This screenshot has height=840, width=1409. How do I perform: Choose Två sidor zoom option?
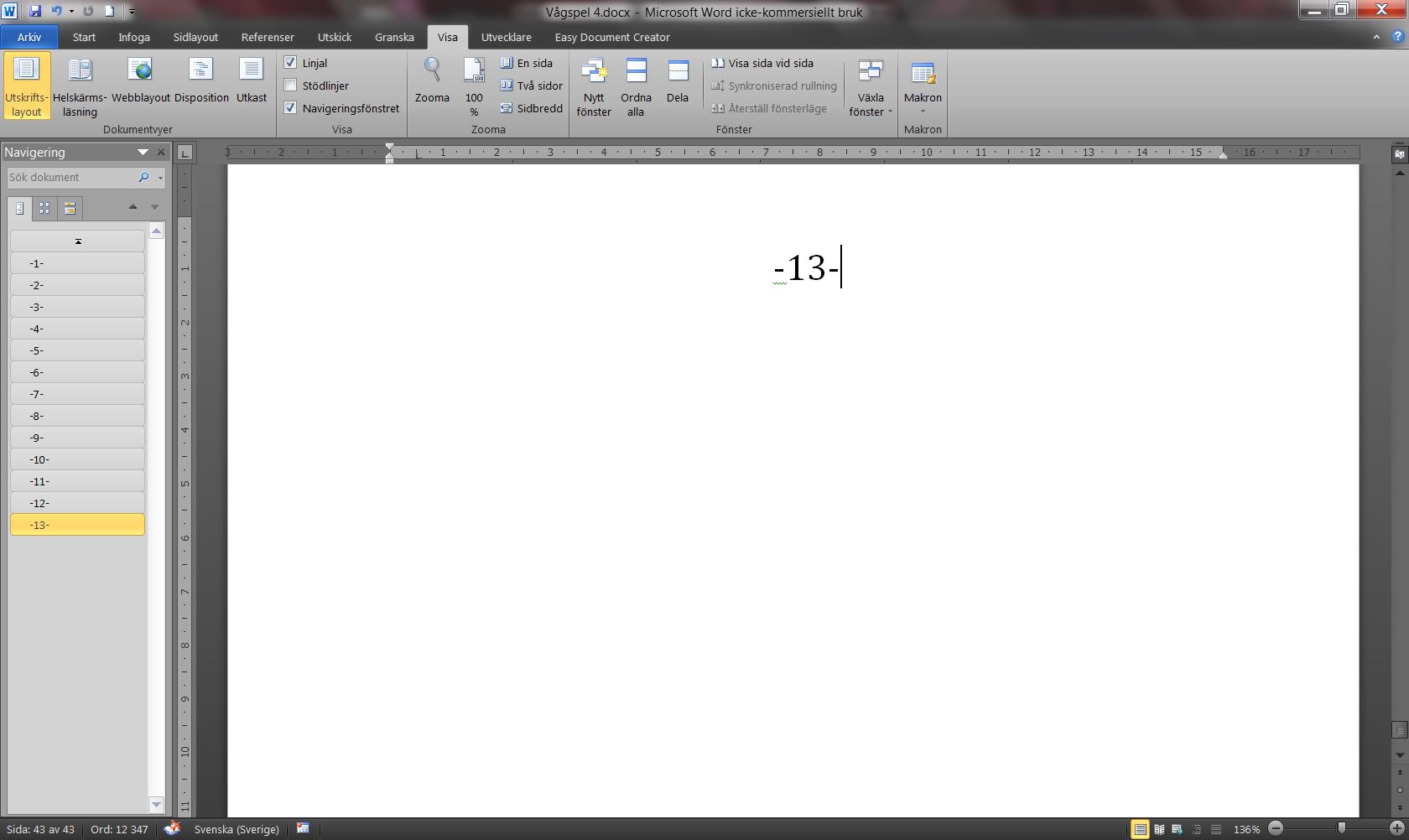[x=532, y=86]
